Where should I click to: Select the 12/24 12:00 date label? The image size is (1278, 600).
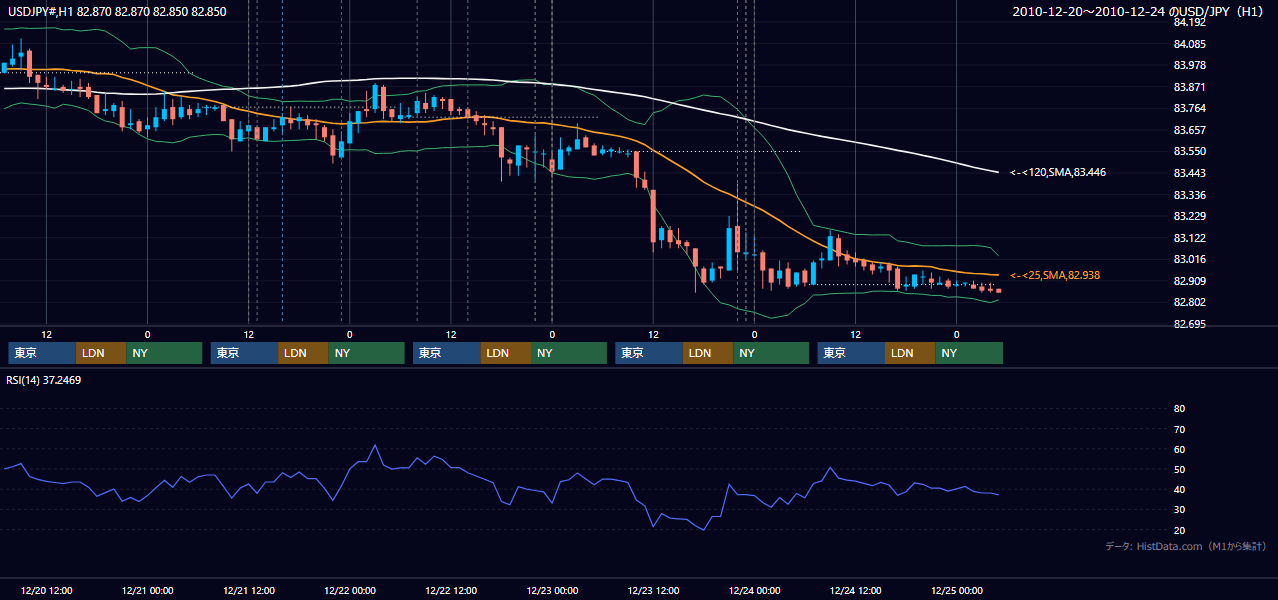(855, 590)
